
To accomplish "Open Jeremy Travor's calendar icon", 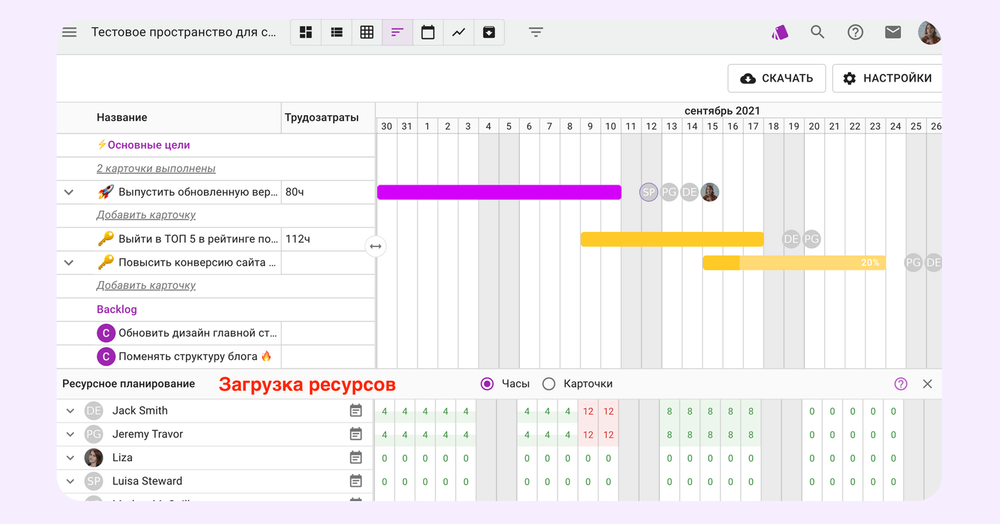I will point(356,434).
